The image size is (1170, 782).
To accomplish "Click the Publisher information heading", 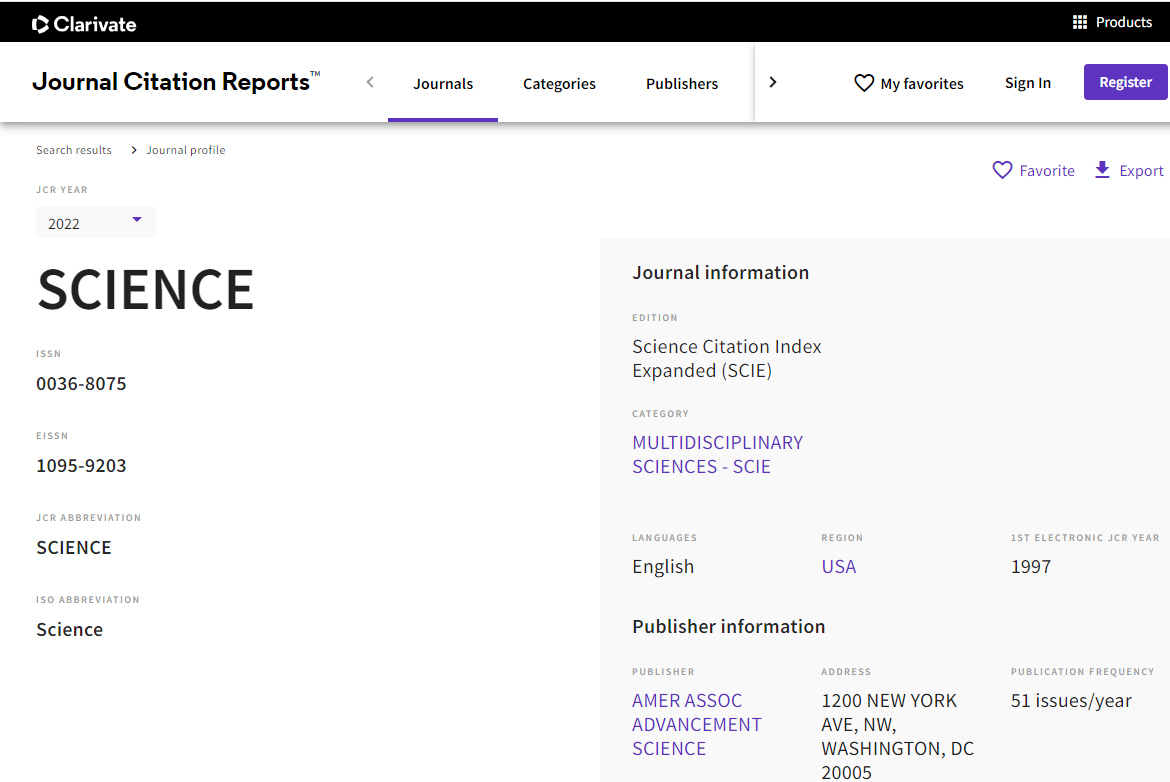I will 728,626.
